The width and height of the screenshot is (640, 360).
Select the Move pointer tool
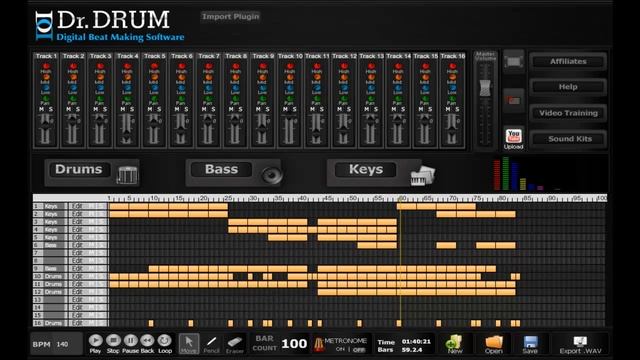click(189, 344)
